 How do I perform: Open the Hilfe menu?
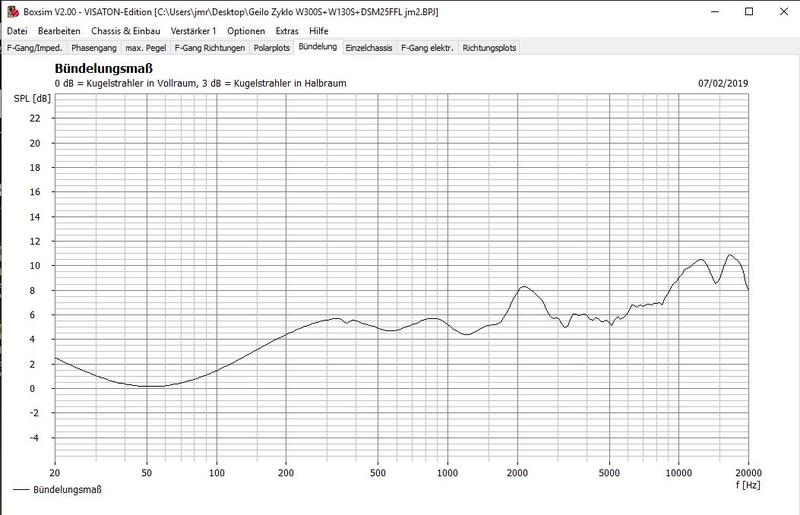point(318,31)
